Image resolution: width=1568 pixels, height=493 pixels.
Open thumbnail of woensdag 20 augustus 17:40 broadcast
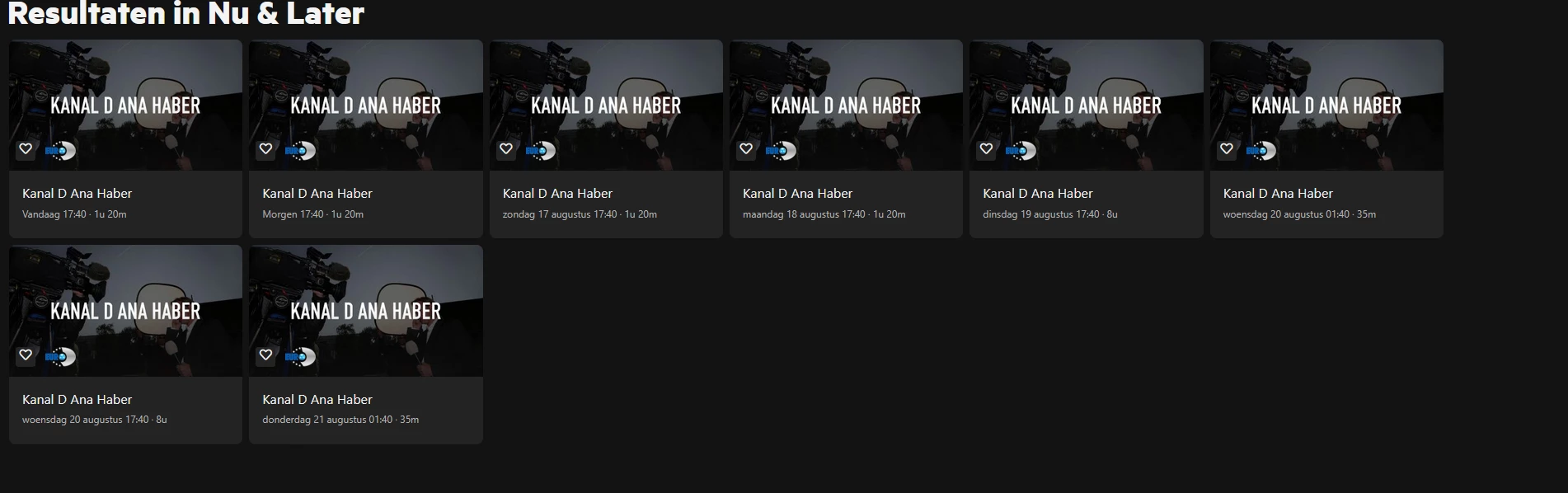125,311
